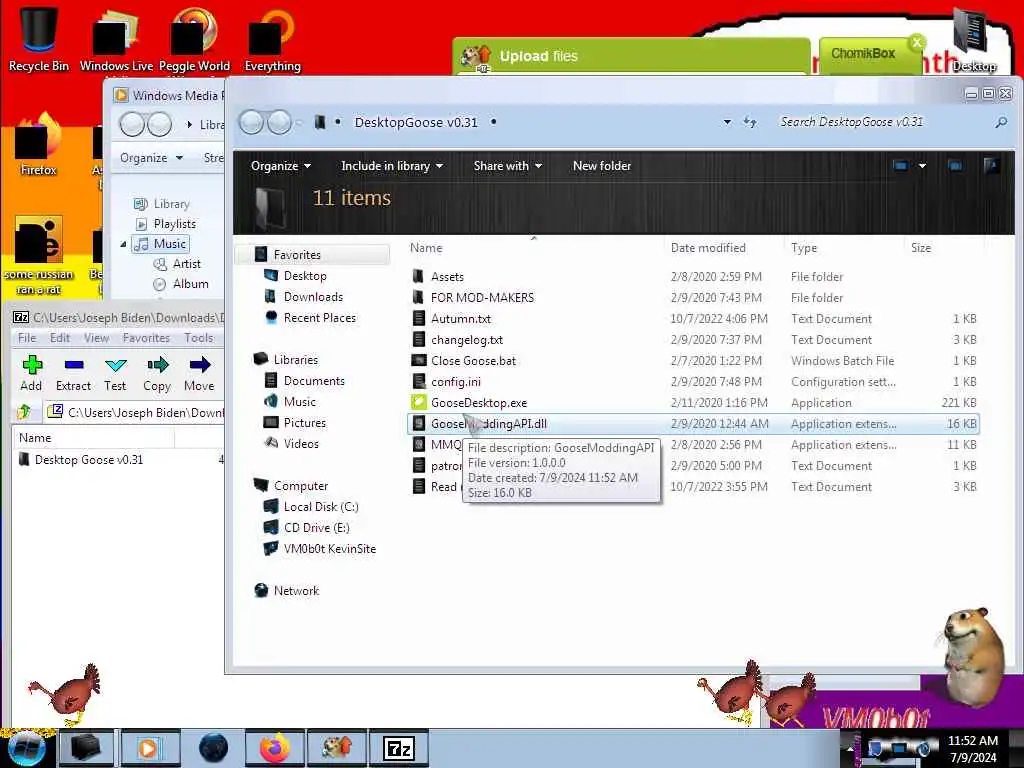Select the GooseDesktop.exe file
Image resolution: width=1024 pixels, height=768 pixels.
(x=479, y=403)
